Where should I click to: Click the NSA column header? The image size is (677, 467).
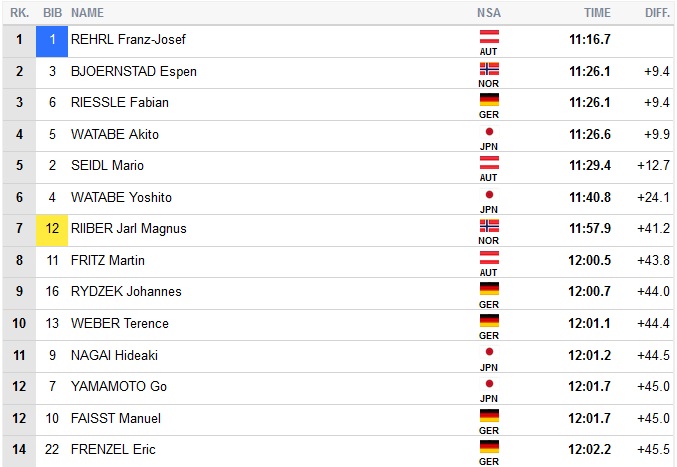tap(489, 13)
